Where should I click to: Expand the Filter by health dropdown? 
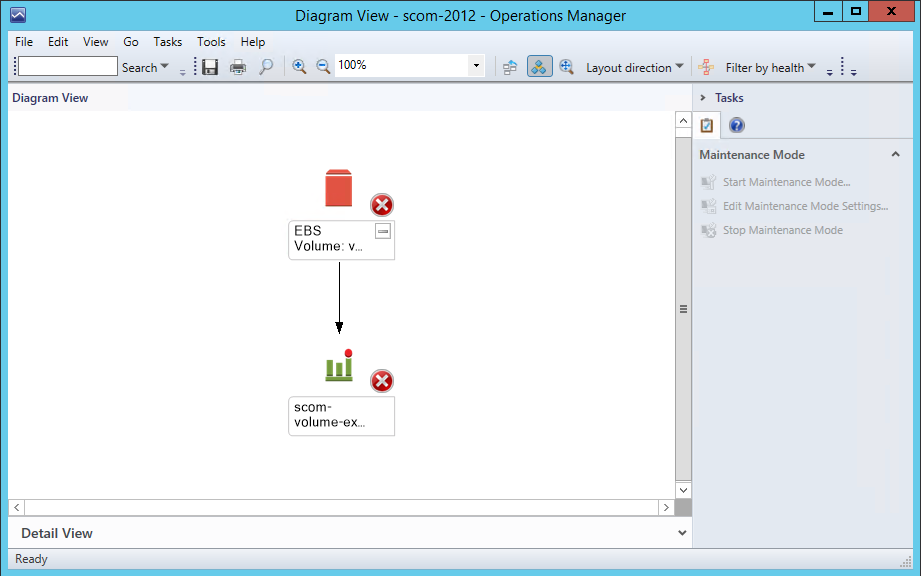[770, 68]
